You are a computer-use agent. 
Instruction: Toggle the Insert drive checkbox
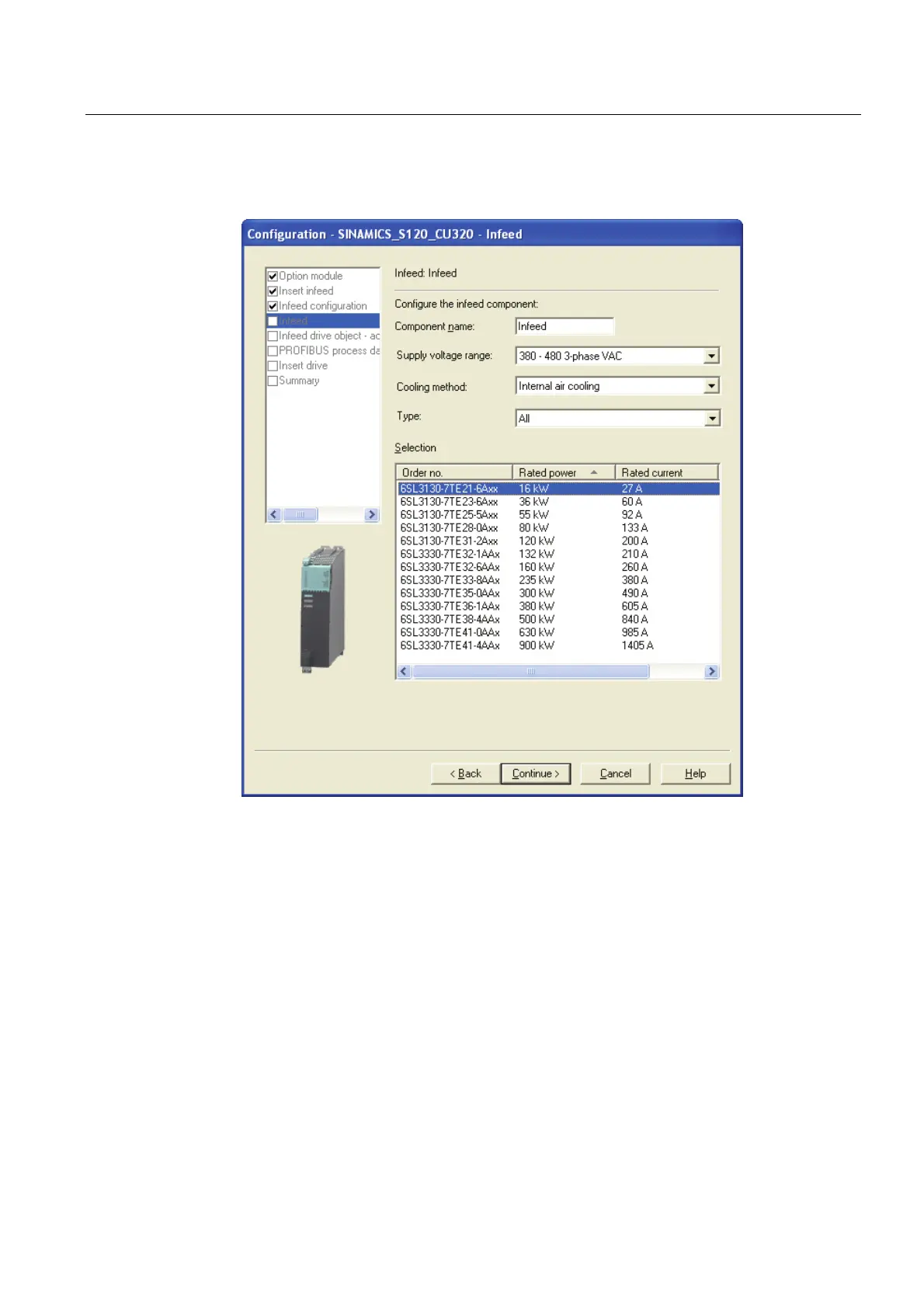point(273,366)
